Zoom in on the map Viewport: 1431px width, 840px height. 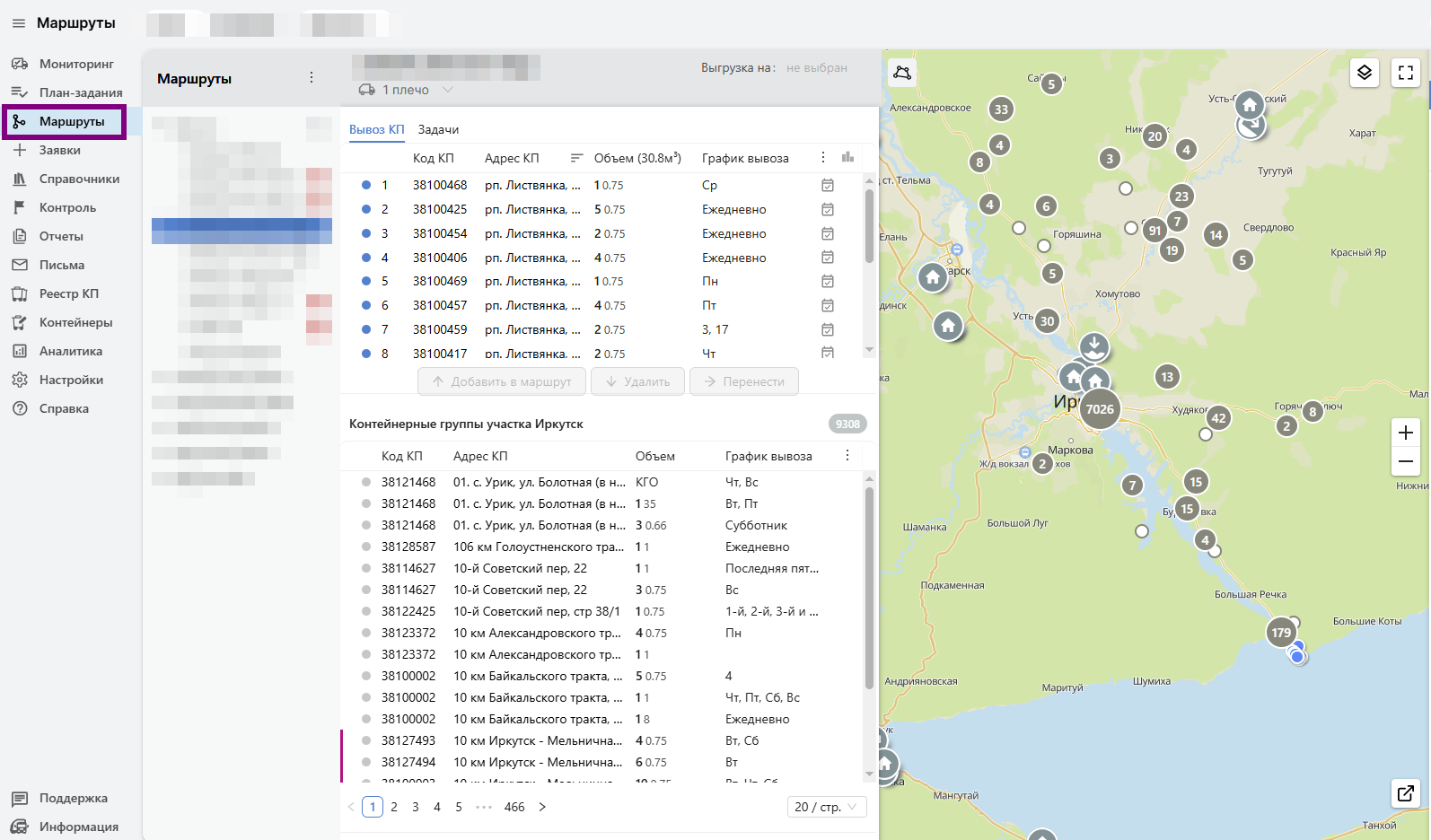click(x=1405, y=433)
